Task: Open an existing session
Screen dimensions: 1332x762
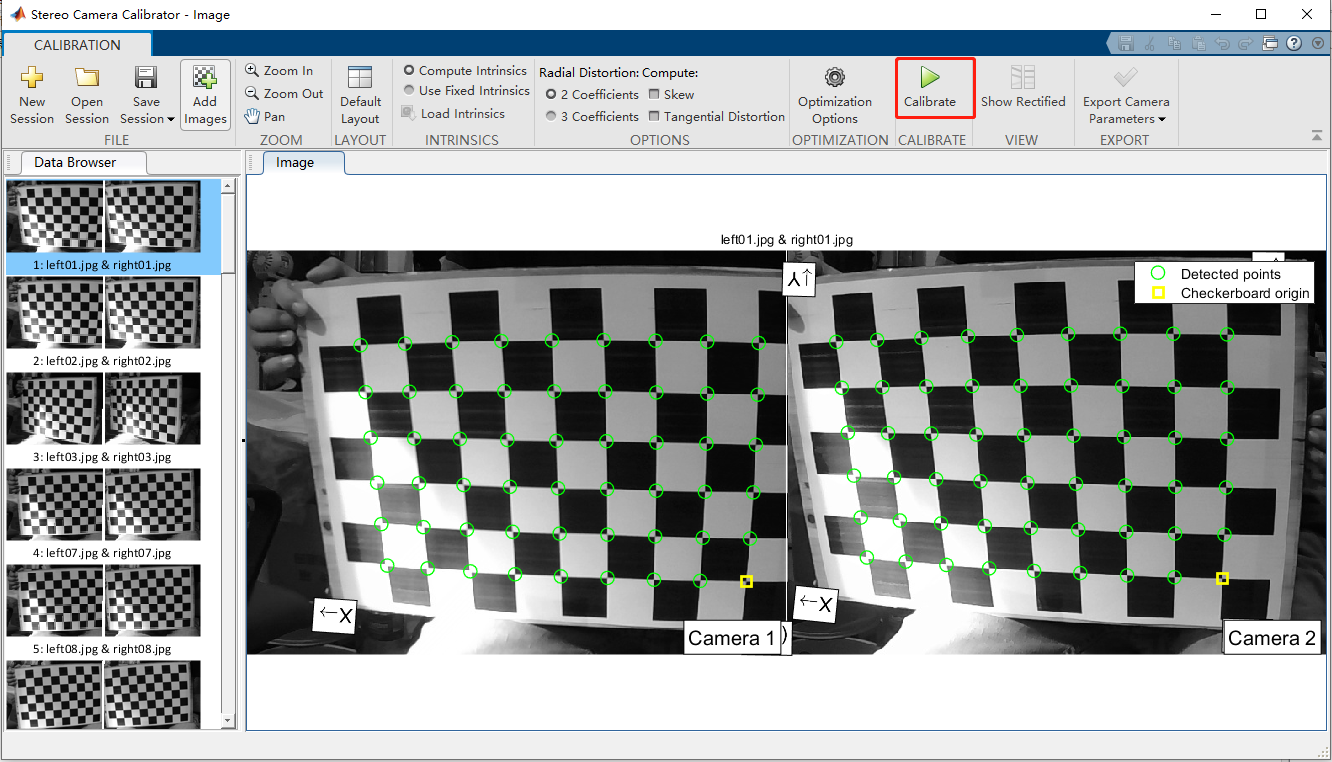Action: 87,95
